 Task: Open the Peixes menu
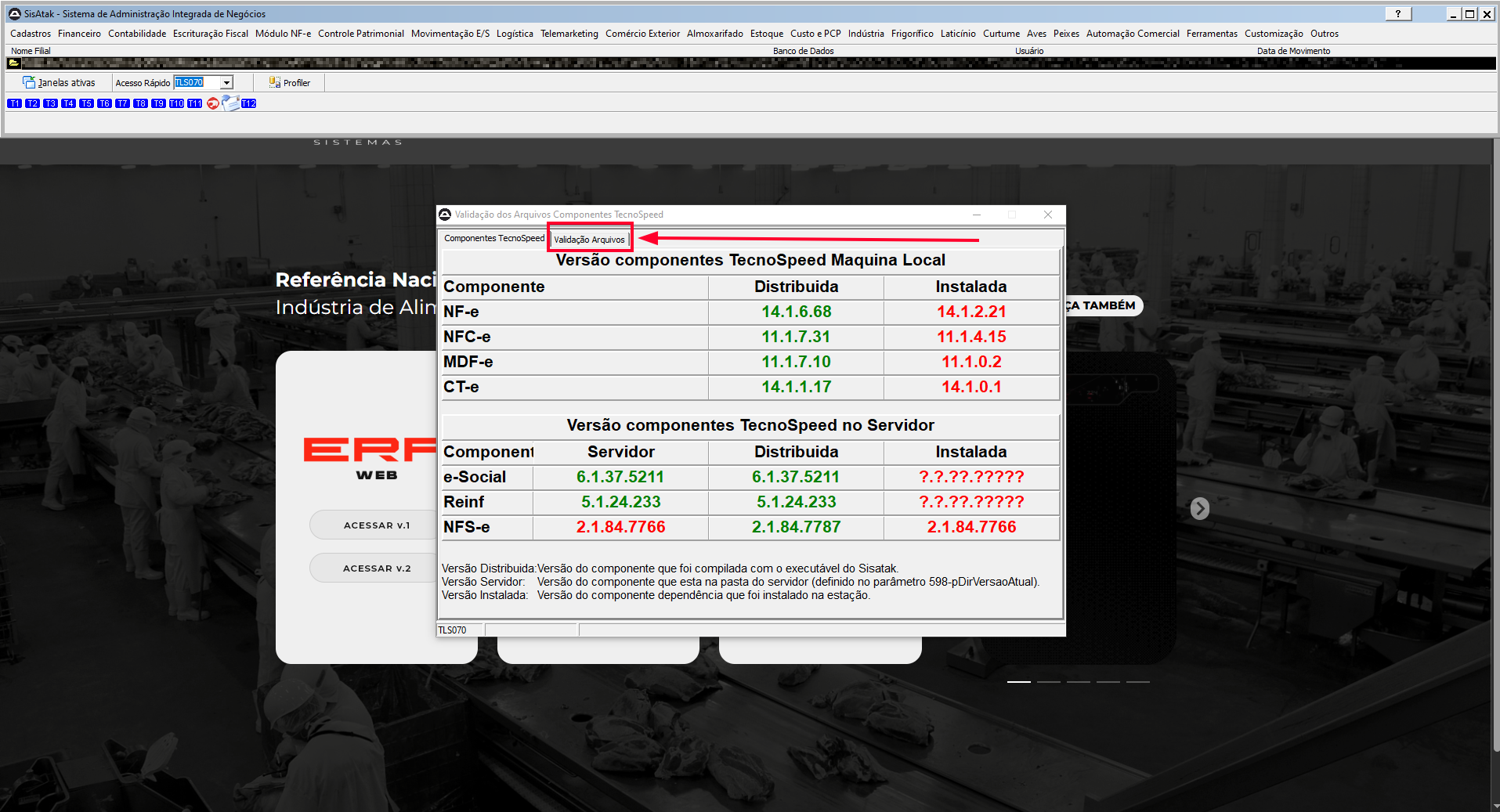[x=1066, y=34]
